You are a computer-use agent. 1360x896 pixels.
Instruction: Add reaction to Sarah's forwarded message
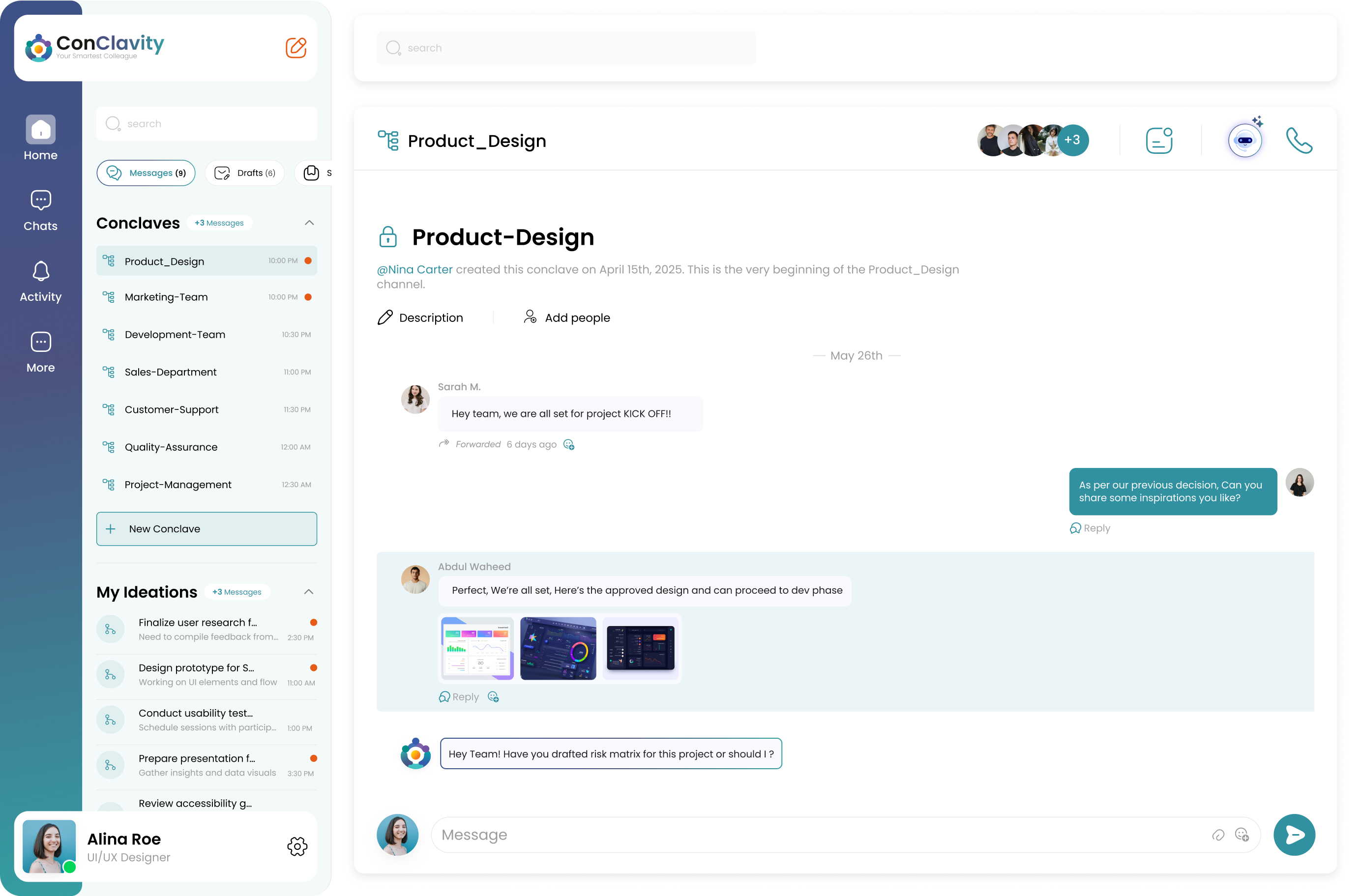coord(569,445)
